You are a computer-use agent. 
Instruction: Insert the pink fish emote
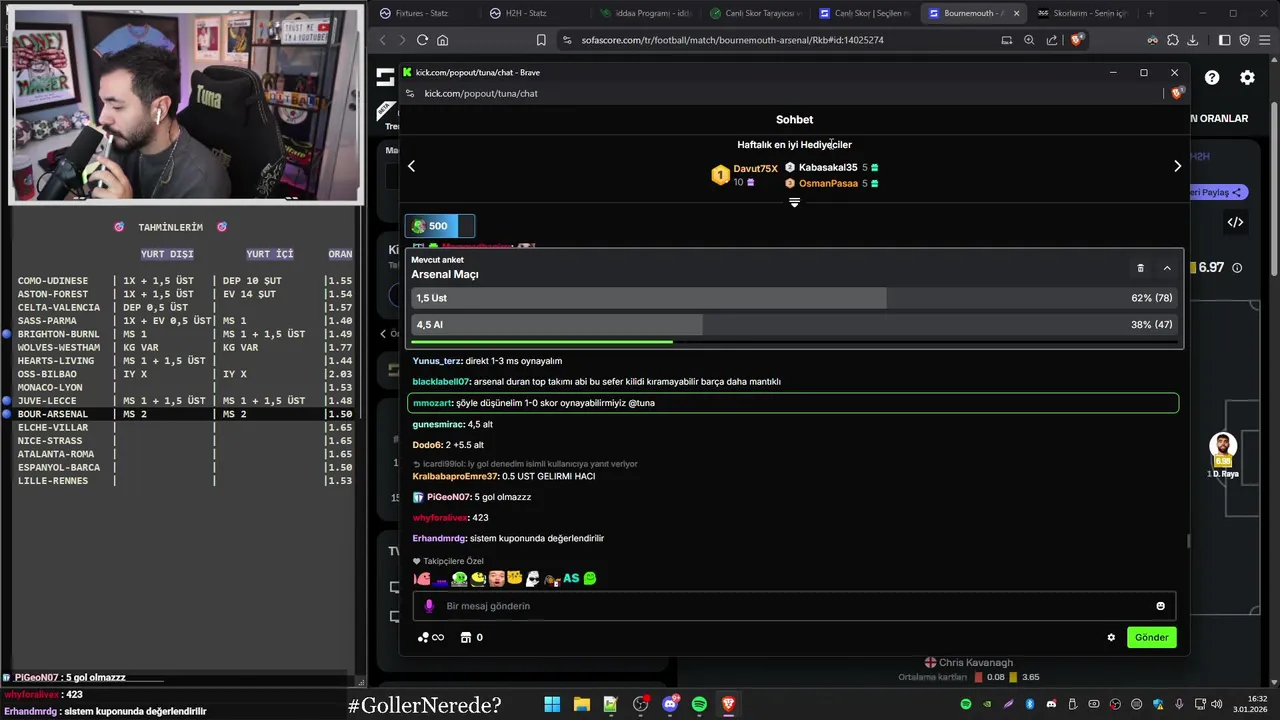(x=422, y=578)
